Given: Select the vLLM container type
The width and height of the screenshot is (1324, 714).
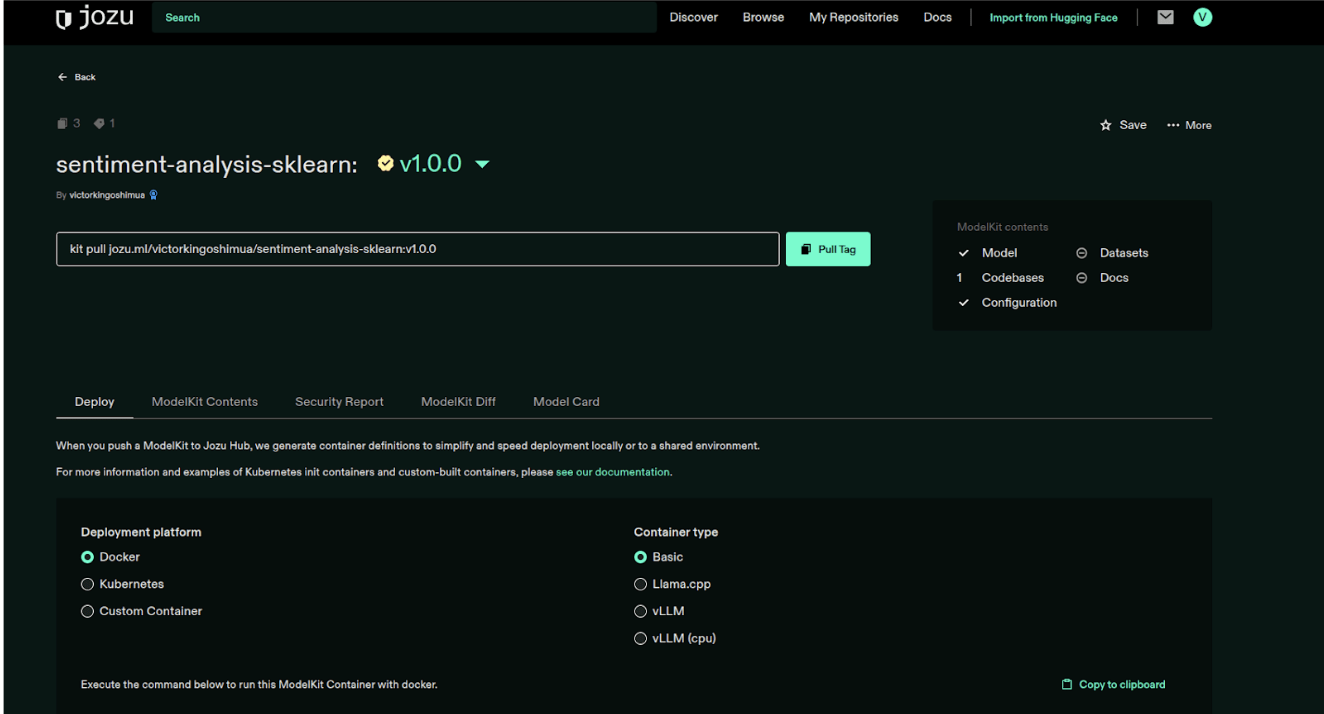Looking at the screenshot, I should [640, 611].
